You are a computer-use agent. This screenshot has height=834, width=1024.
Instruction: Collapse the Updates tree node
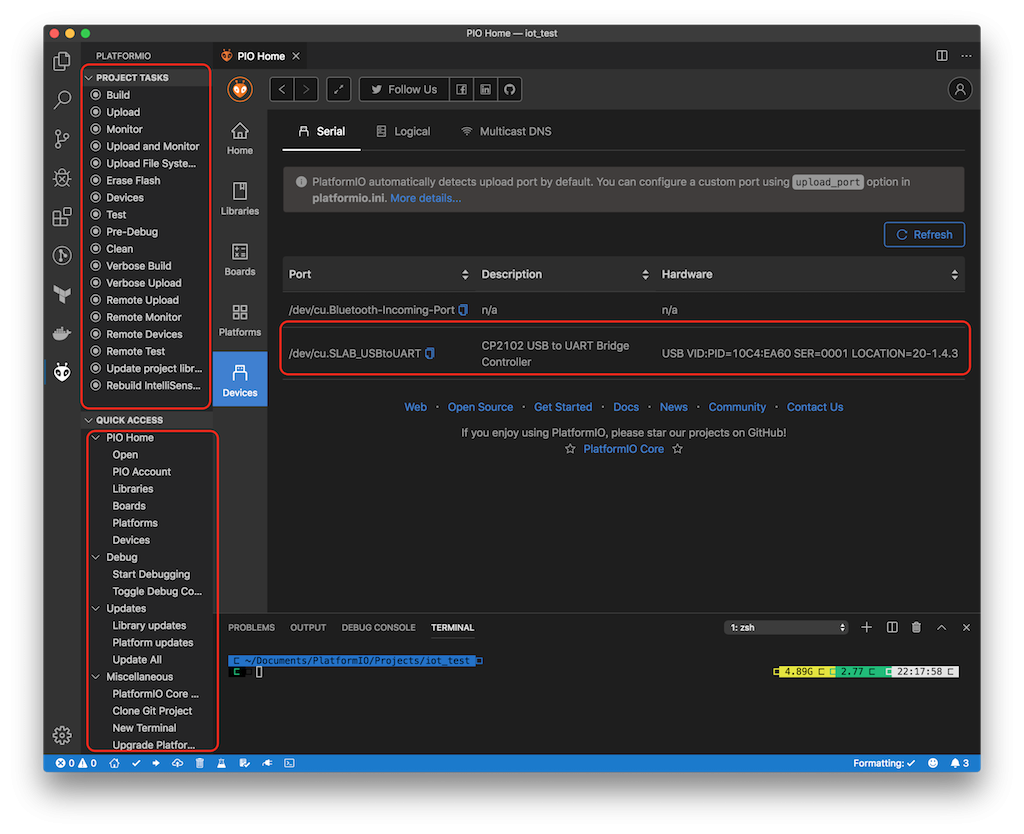(96, 609)
